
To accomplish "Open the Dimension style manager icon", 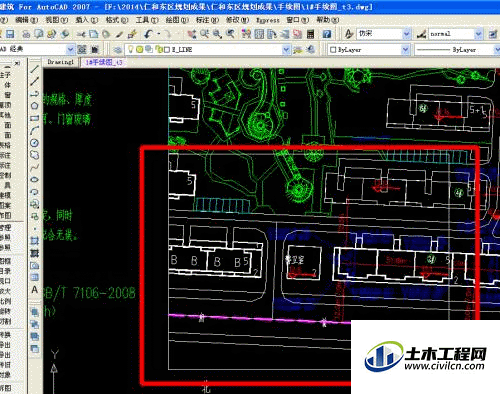I will pos(421,34).
